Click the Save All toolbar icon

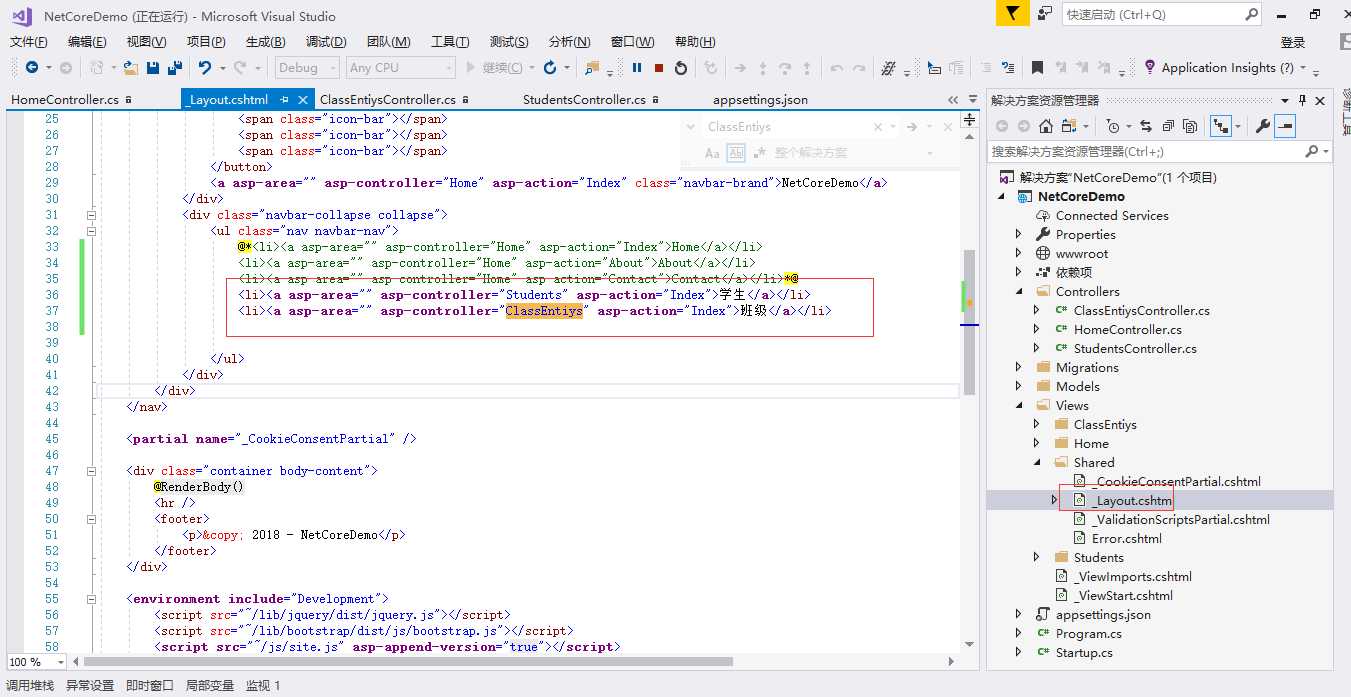[x=174, y=68]
